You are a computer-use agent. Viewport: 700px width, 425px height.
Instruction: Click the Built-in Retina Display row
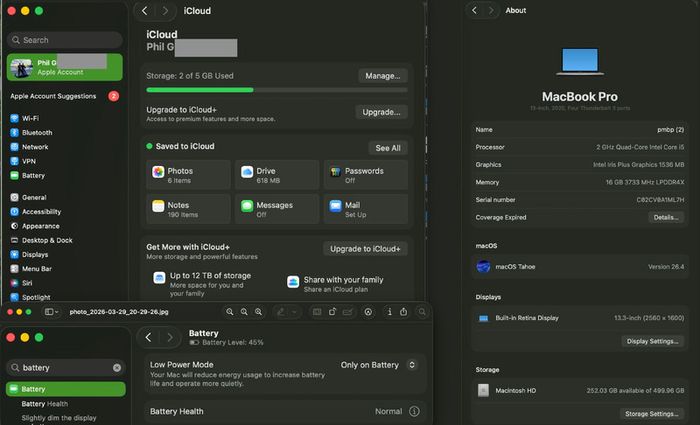pyautogui.click(x=580, y=318)
